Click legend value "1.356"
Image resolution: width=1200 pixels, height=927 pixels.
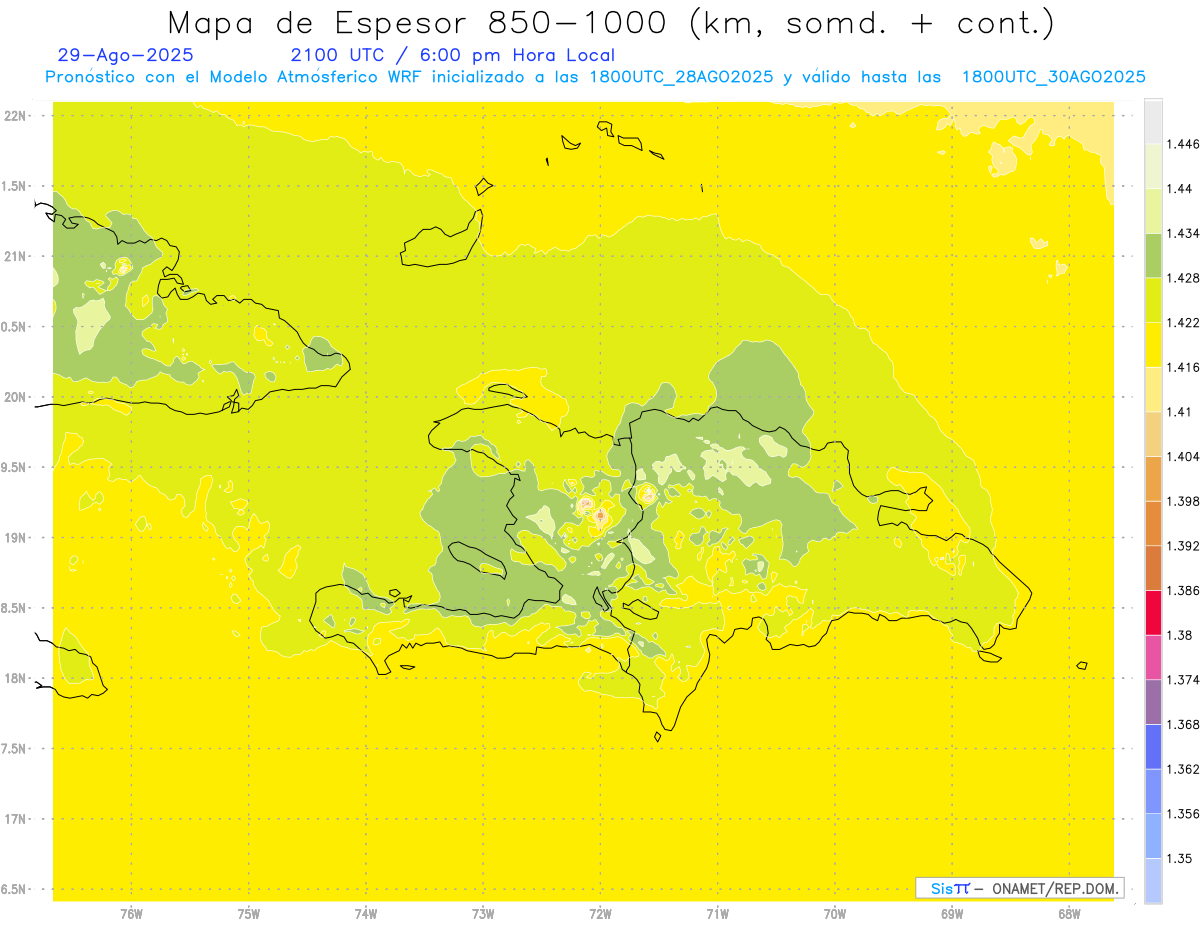(x=1183, y=814)
